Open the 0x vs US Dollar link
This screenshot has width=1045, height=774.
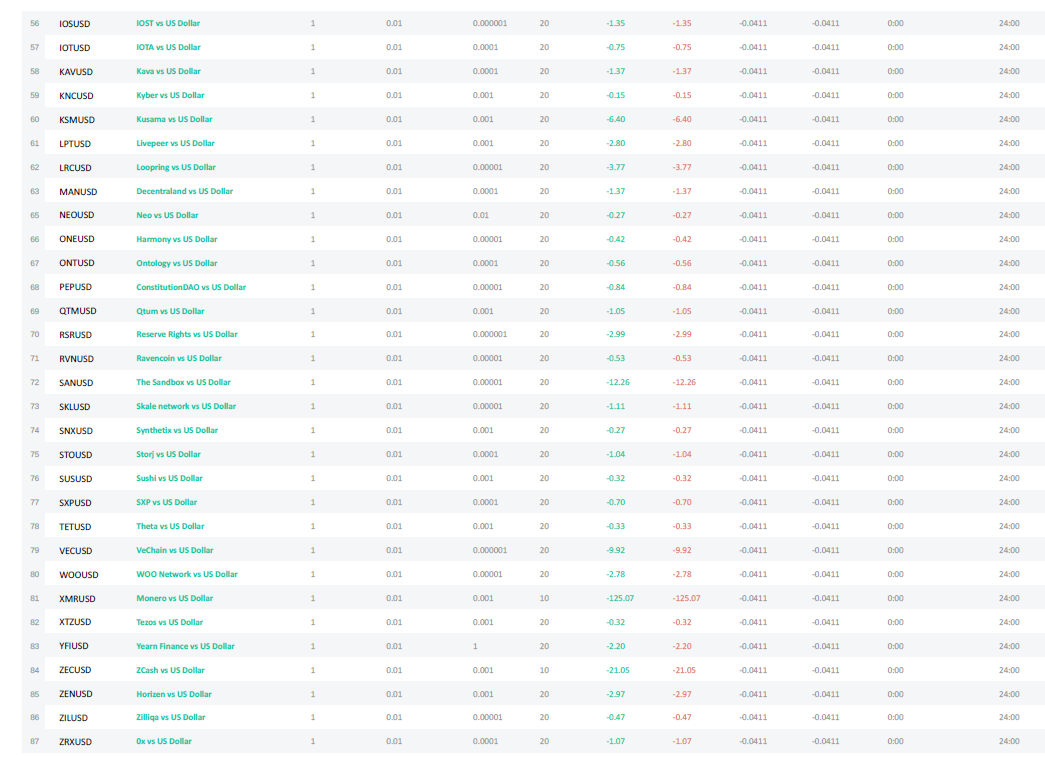tap(164, 742)
